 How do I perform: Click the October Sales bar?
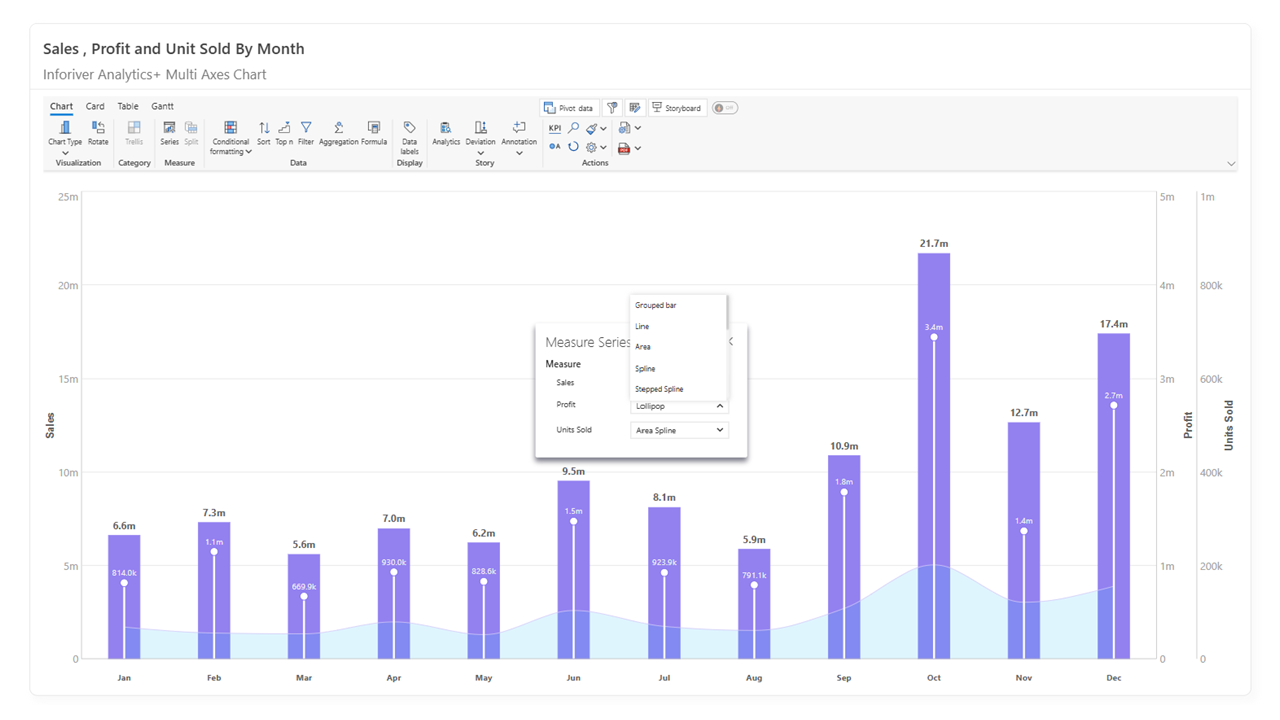pos(934,456)
